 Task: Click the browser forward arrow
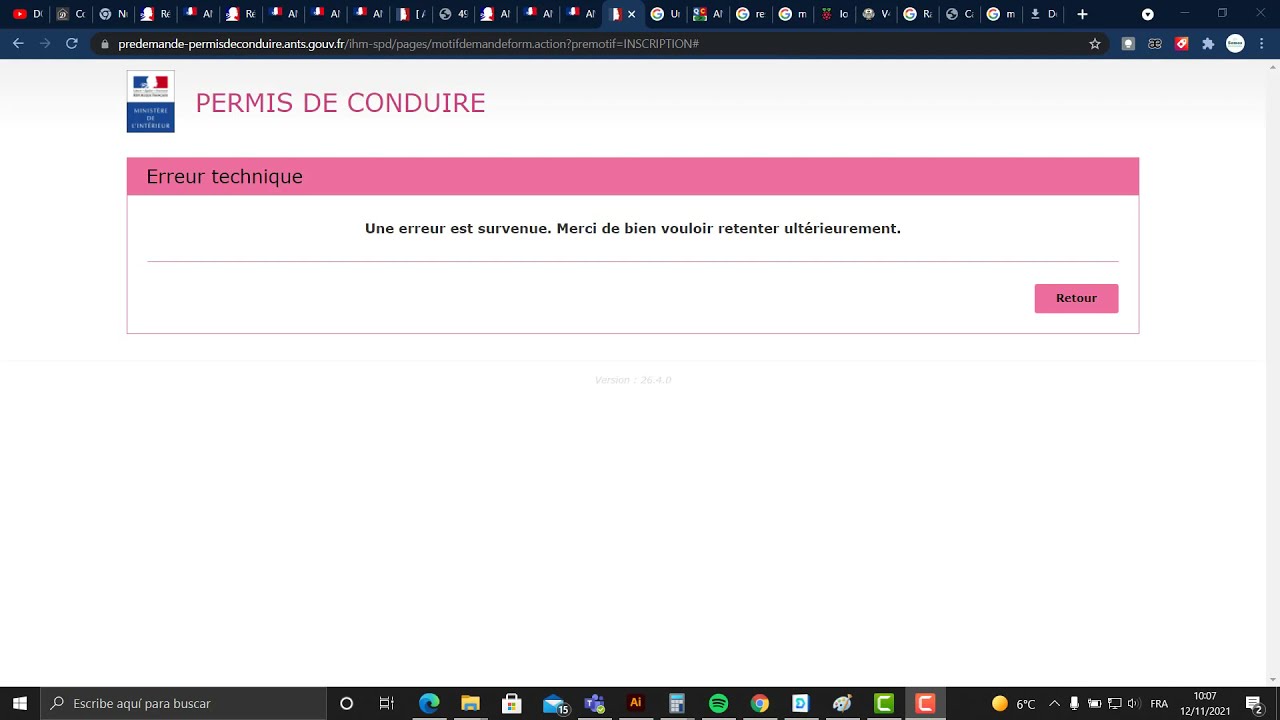[44, 44]
